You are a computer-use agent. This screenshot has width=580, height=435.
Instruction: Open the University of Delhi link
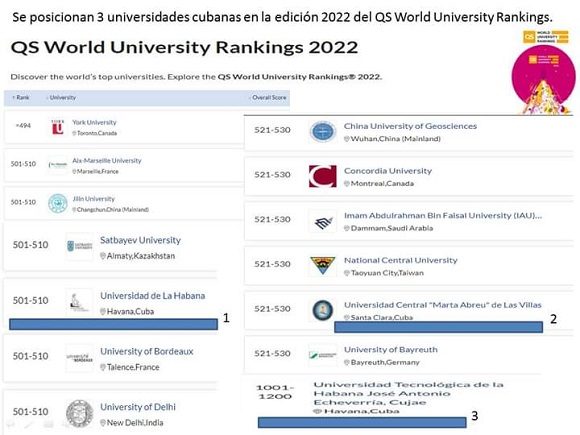coord(138,407)
